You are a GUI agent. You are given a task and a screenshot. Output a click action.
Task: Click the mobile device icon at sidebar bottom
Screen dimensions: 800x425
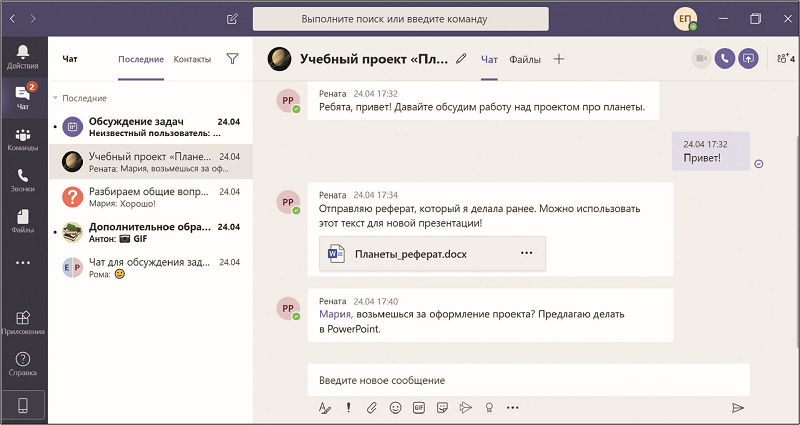[23, 406]
